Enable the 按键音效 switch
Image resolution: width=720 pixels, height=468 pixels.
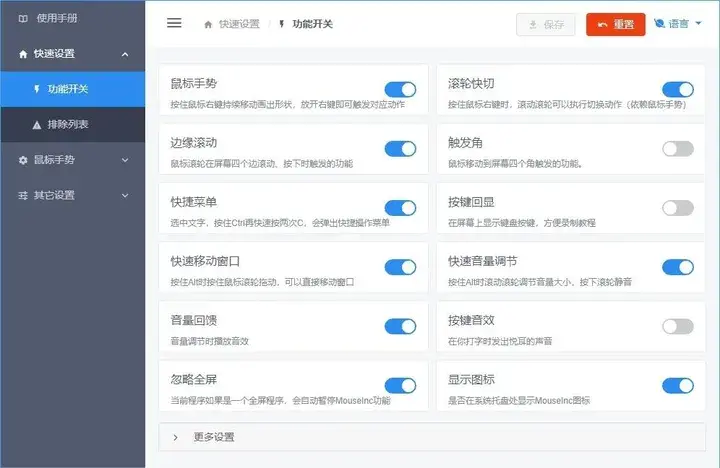678,327
